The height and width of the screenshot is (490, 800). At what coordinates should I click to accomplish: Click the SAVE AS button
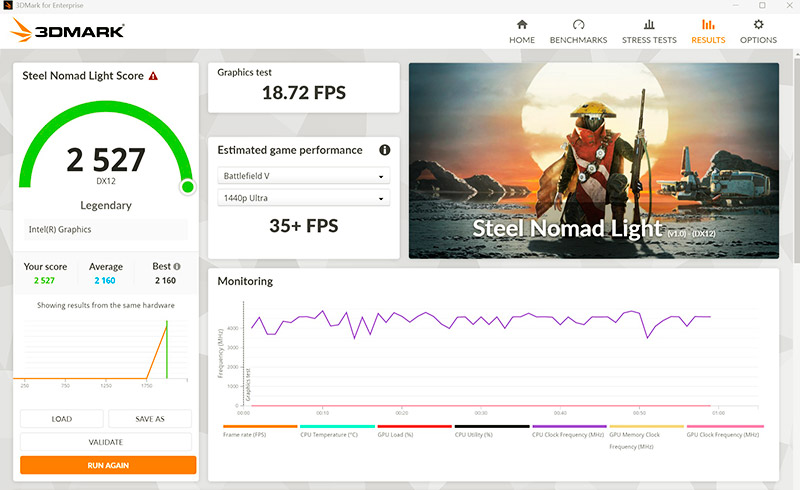[x=149, y=419]
